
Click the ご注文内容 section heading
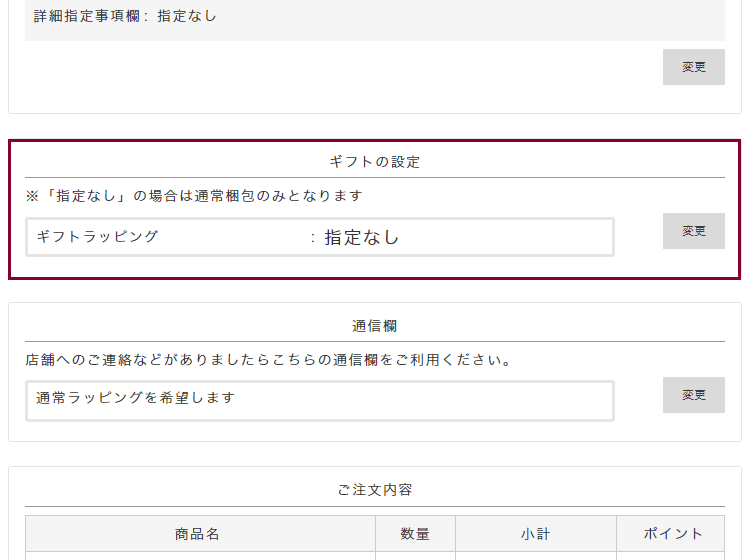coord(375,490)
